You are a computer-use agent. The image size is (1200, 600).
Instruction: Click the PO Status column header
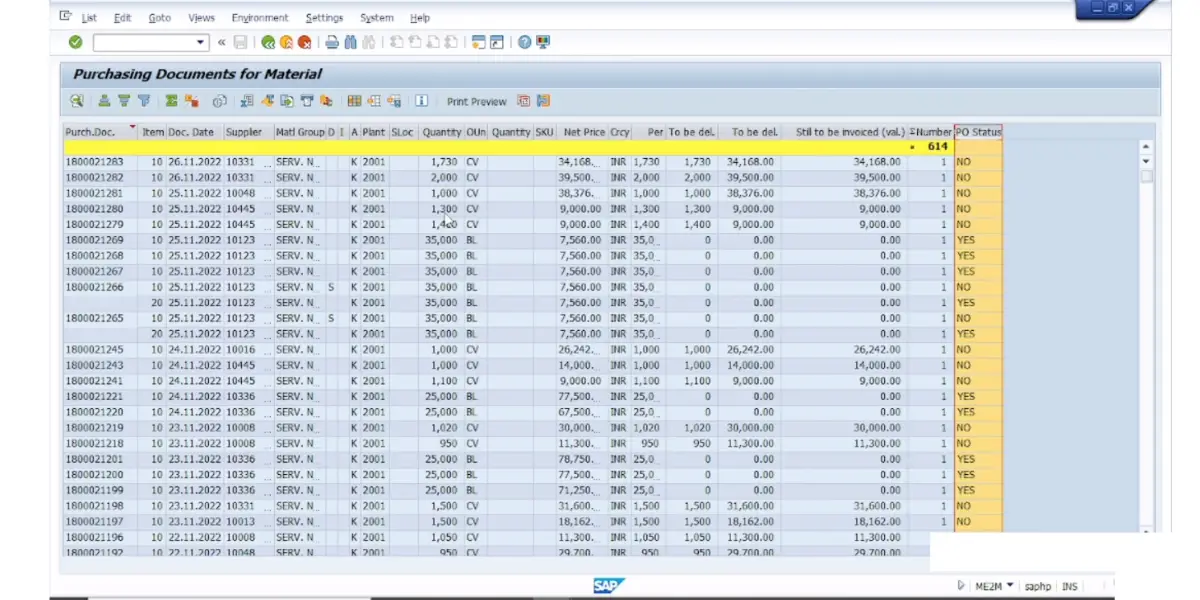coord(978,132)
